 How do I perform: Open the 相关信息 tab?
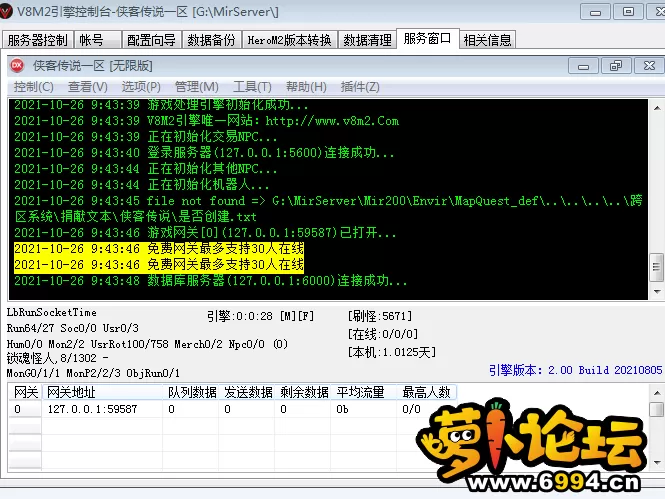point(487,40)
